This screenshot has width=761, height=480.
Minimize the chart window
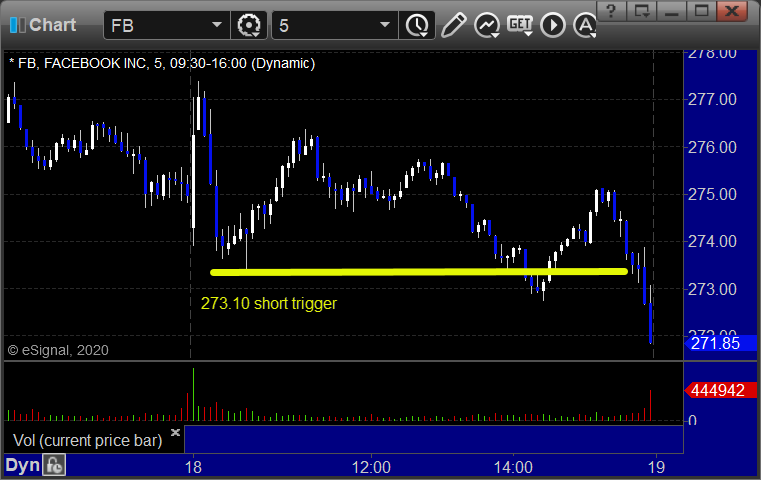(671, 11)
